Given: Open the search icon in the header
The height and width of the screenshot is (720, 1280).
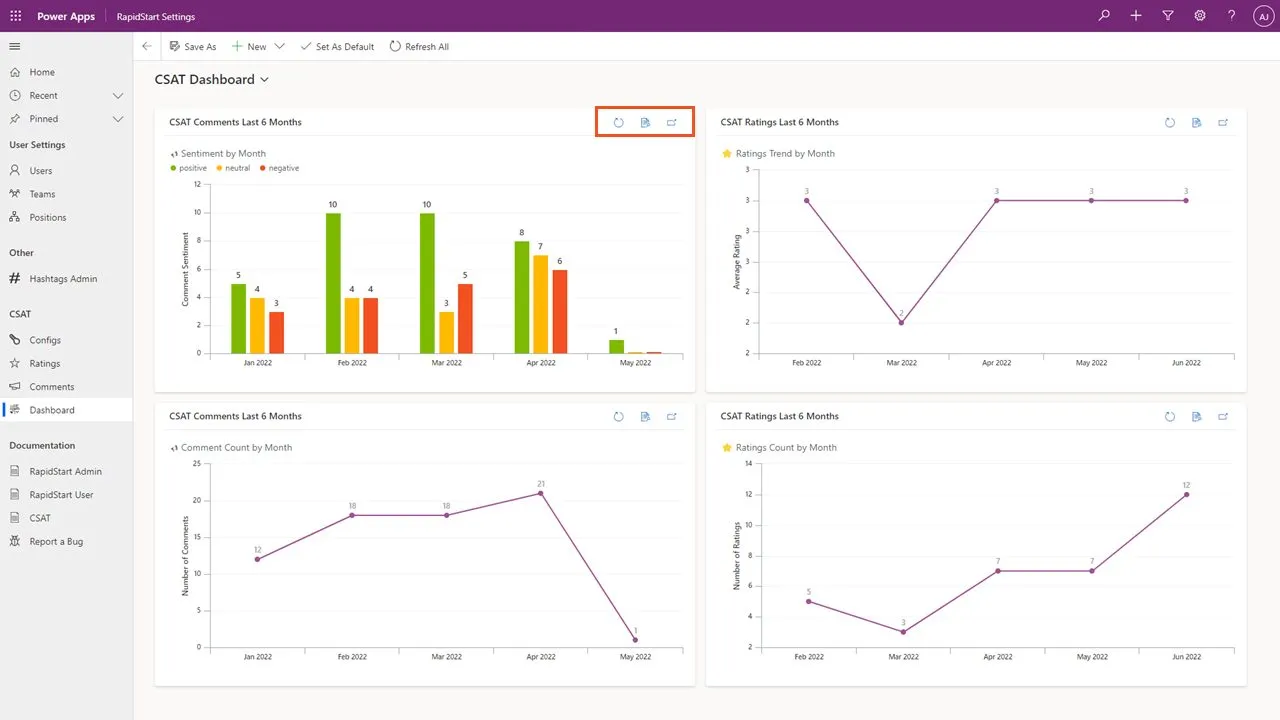Looking at the screenshot, I should pyautogui.click(x=1103, y=15).
